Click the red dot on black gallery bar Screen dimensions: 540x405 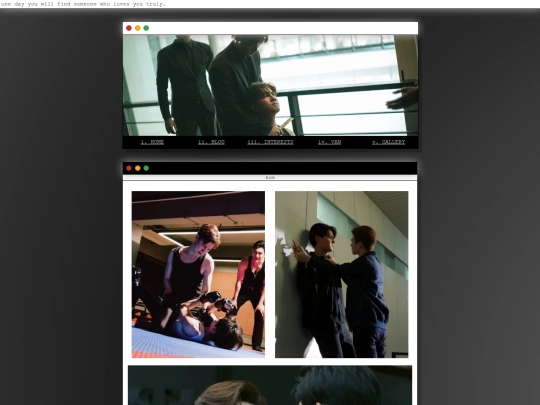click(x=129, y=168)
